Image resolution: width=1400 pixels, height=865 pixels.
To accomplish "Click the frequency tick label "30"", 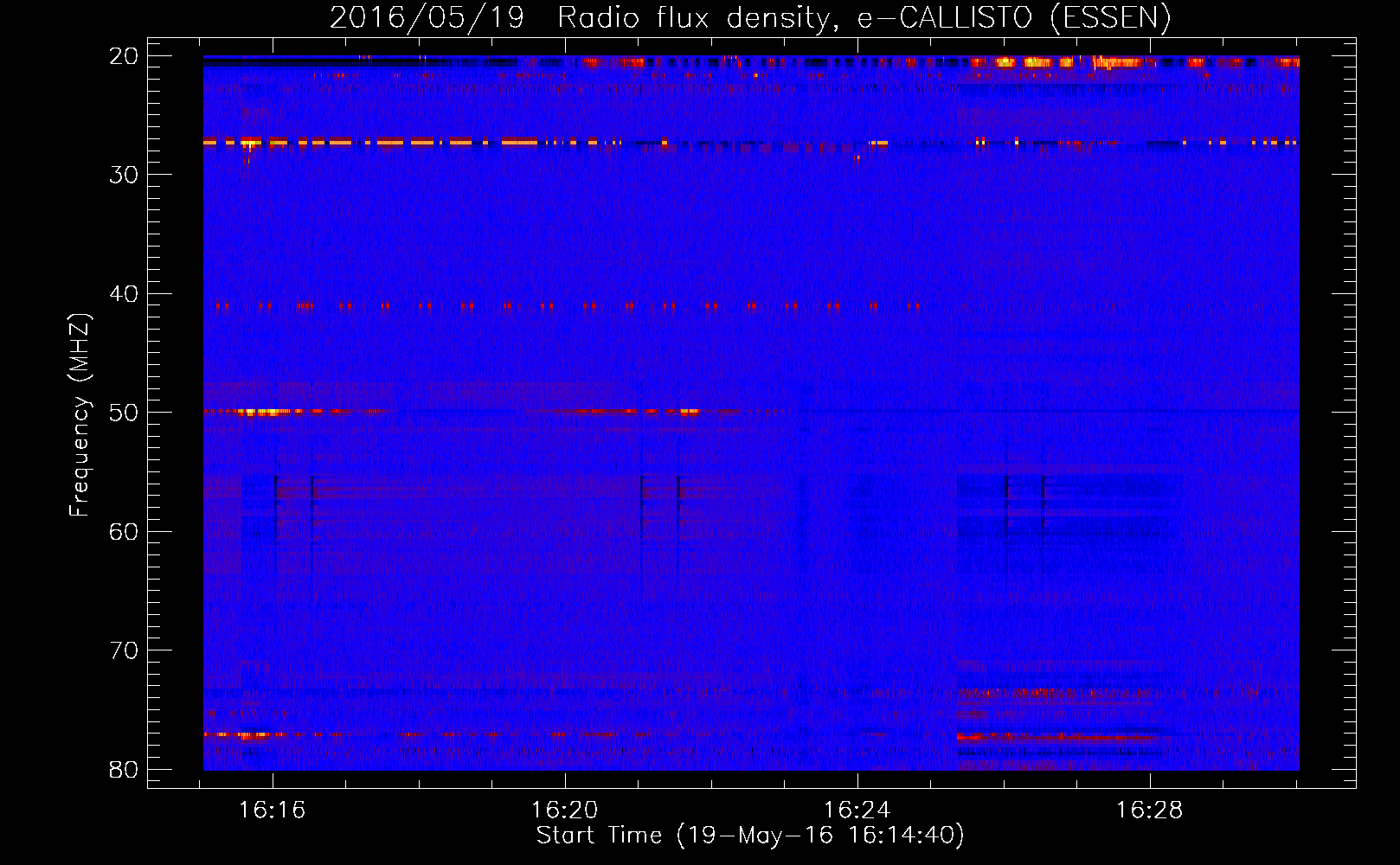I will coord(125,175).
